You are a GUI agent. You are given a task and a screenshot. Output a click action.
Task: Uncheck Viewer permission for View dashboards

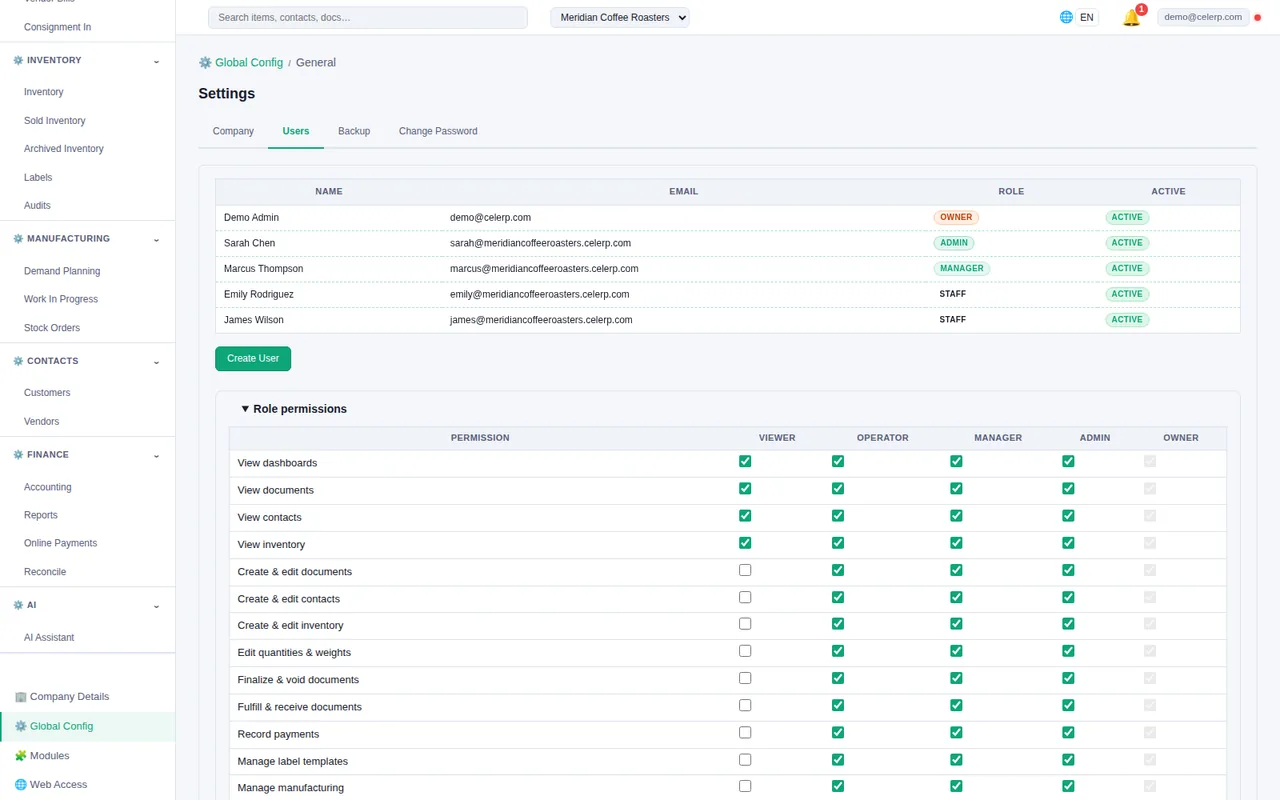[x=745, y=462]
